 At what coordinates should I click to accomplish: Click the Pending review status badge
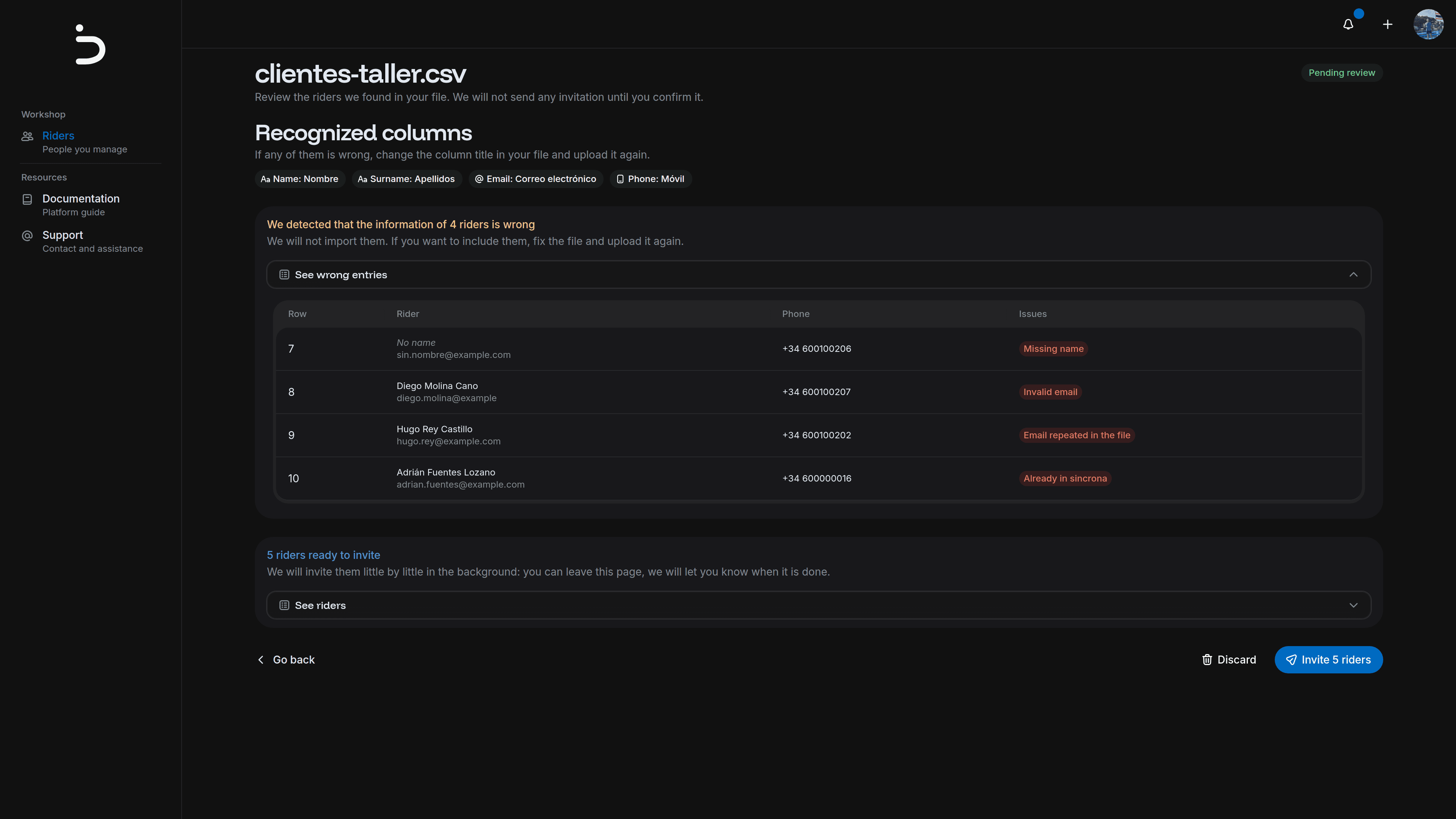(x=1341, y=73)
